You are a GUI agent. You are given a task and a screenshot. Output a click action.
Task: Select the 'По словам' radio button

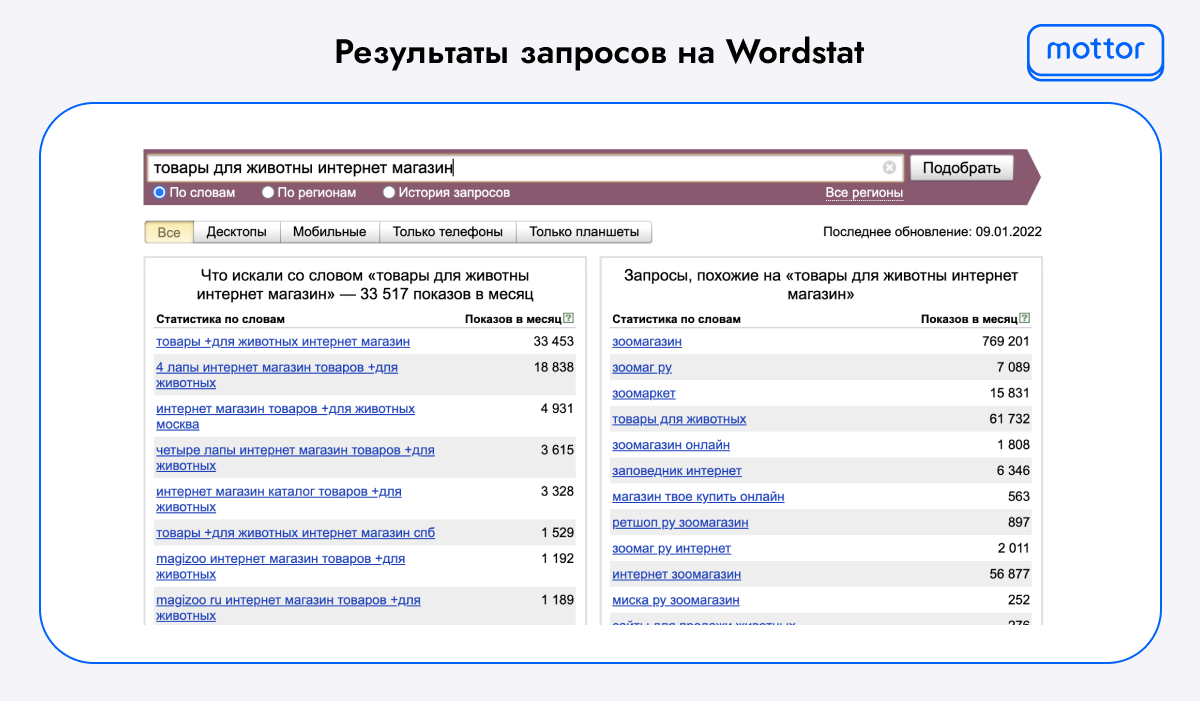click(159, 192)
